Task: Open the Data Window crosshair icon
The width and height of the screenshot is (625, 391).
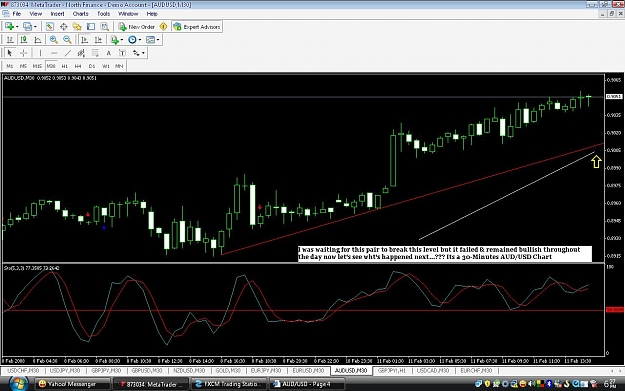Action: click(63, 27)
